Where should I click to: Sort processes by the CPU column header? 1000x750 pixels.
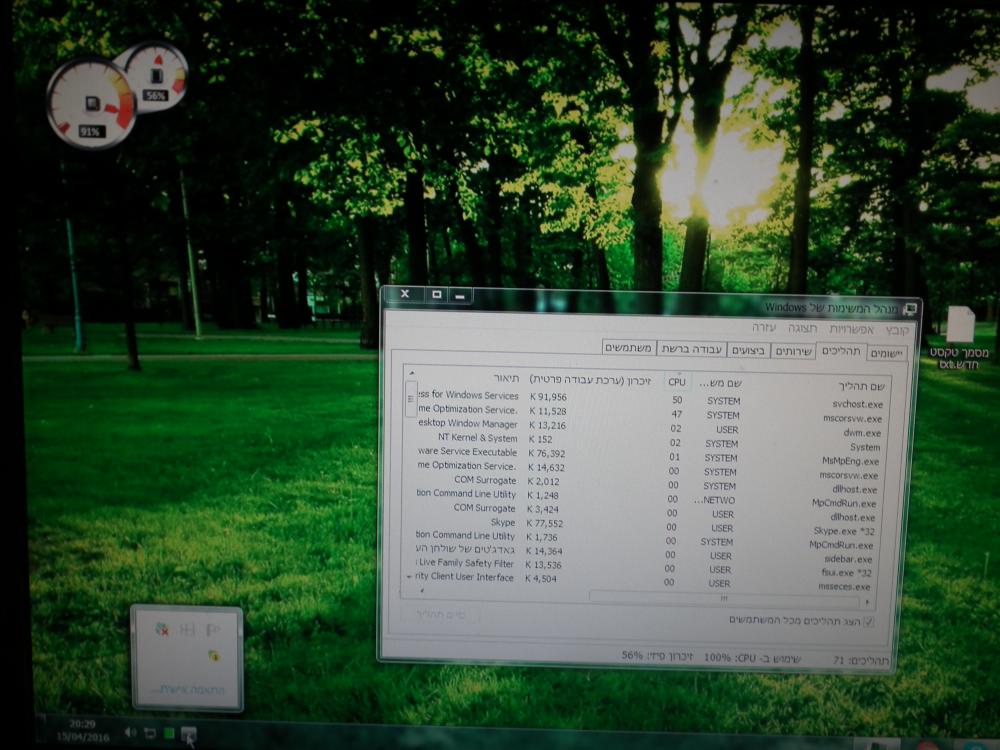(677, 381)
